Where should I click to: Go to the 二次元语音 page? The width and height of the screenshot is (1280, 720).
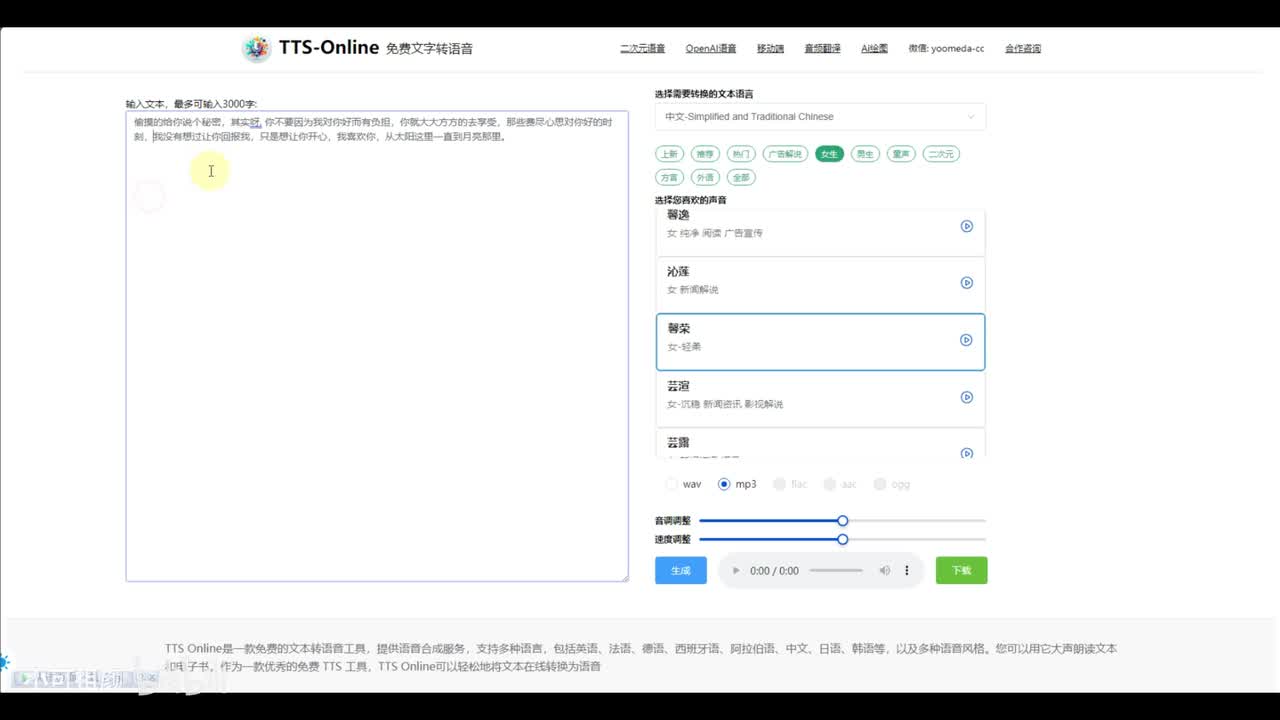click(642, 48)
